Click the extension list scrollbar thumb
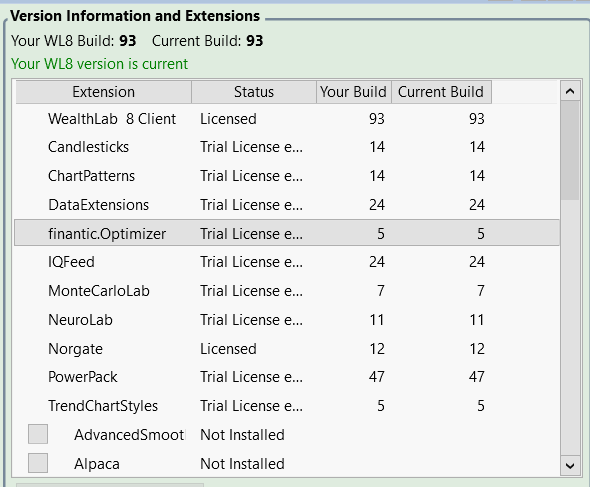This screenshot has height=487, width=590. [570, 151]
